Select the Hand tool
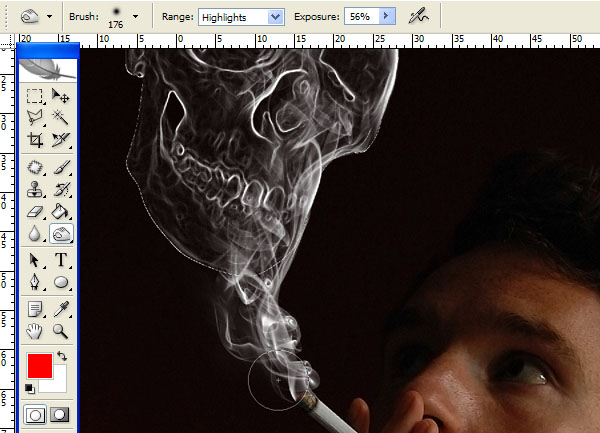Screen dimensions: 600x433 tap(35, 331)
